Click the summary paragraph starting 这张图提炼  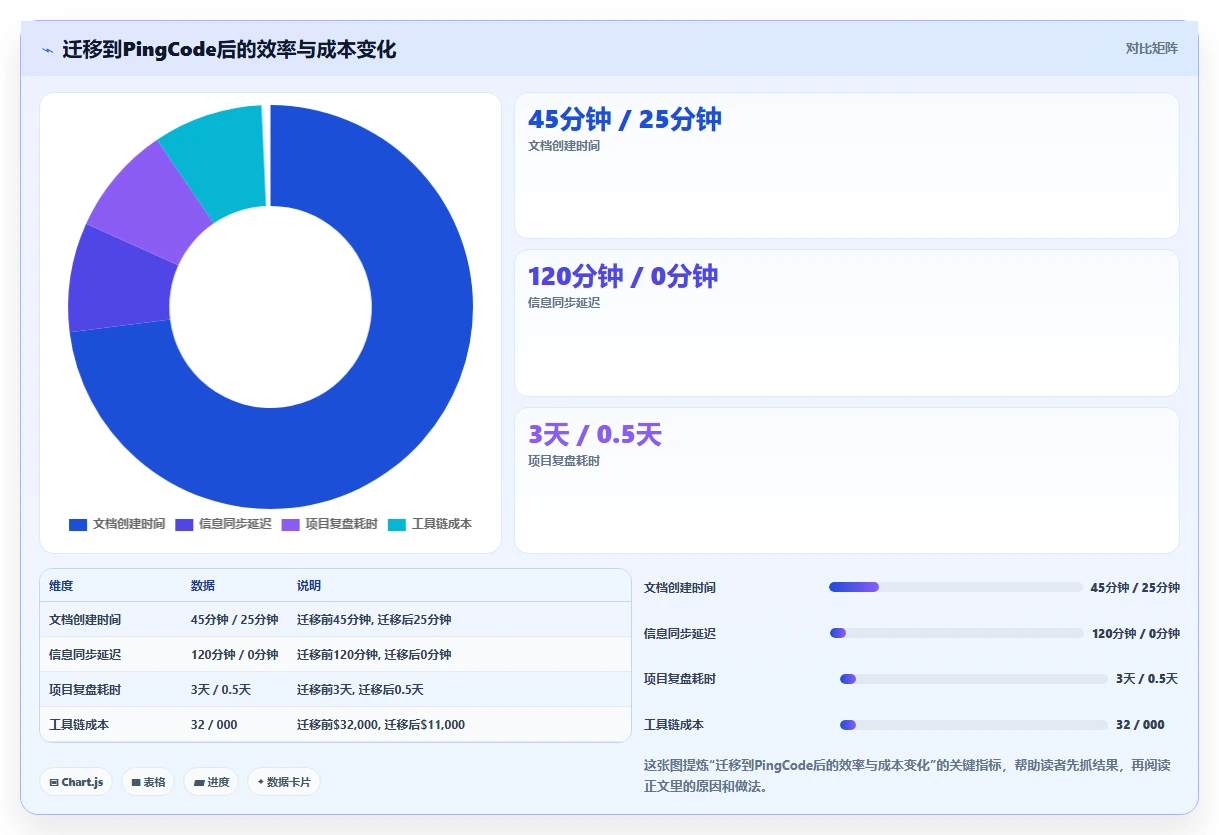click(907, 776)
